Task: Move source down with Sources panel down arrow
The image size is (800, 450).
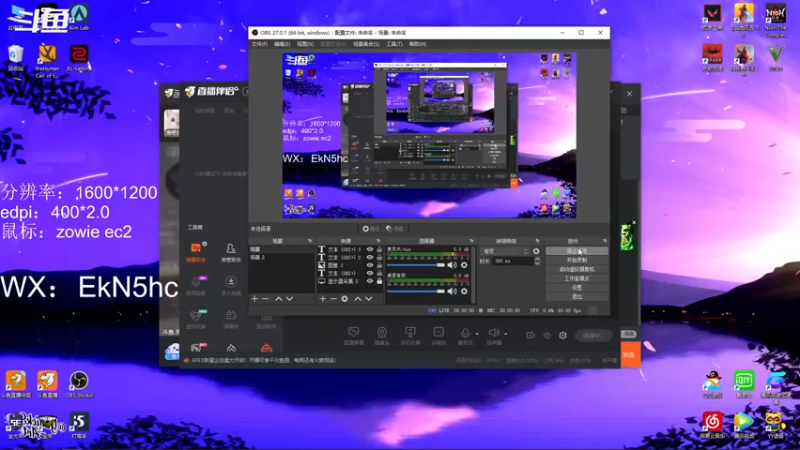Action: (x=368, y=299)
